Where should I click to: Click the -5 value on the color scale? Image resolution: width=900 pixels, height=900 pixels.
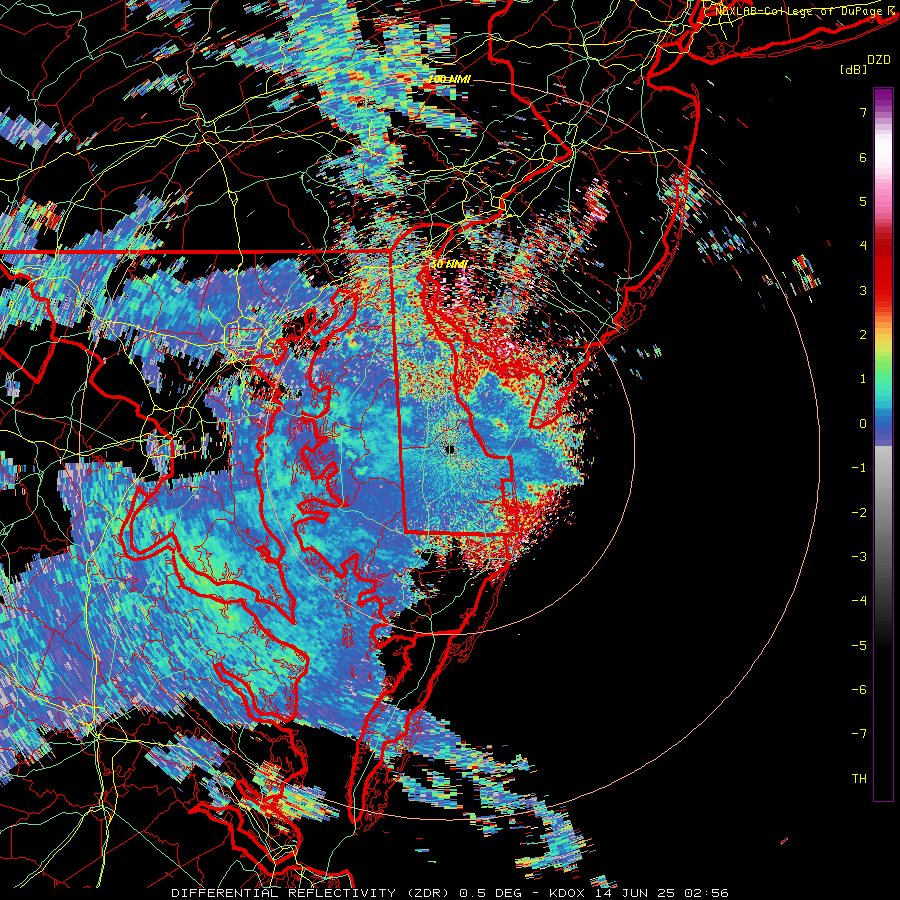(859, 646)
